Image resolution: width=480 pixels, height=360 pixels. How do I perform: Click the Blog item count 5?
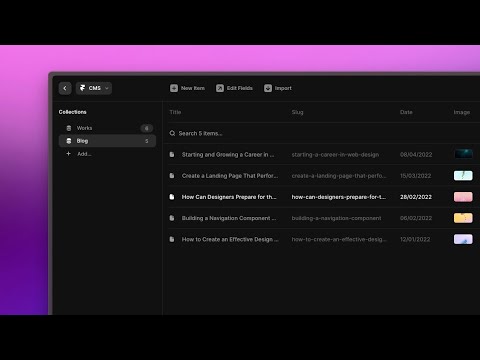(146, 141)
